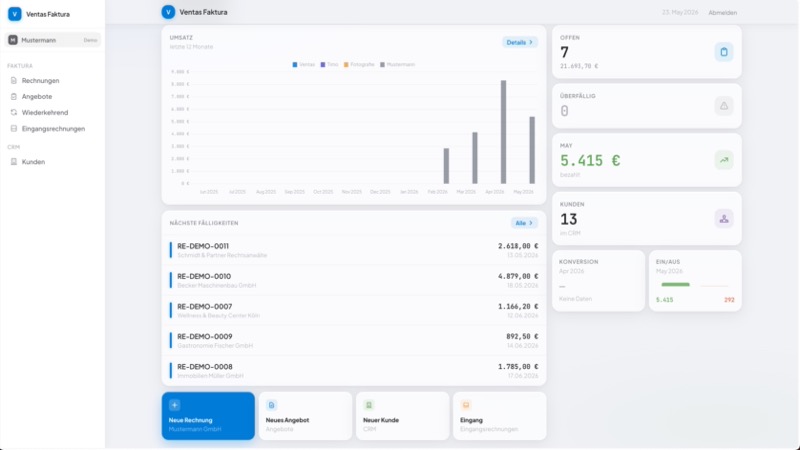Open the Überfällig card
800x450 pixels.
pos(646,106)
